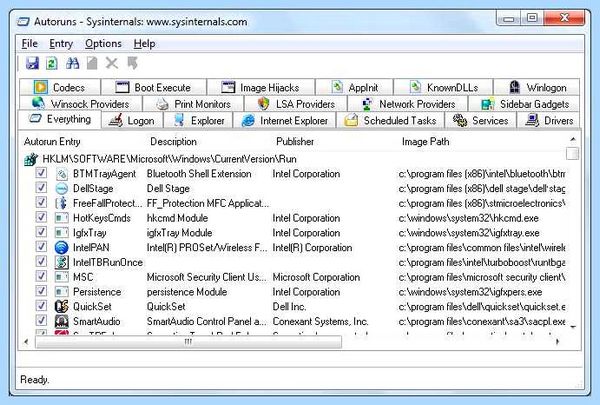Toggle the HotKeysCmds checkbox
Screen dimensions: 600x405
pyautogui.click(x=41, y=217)
